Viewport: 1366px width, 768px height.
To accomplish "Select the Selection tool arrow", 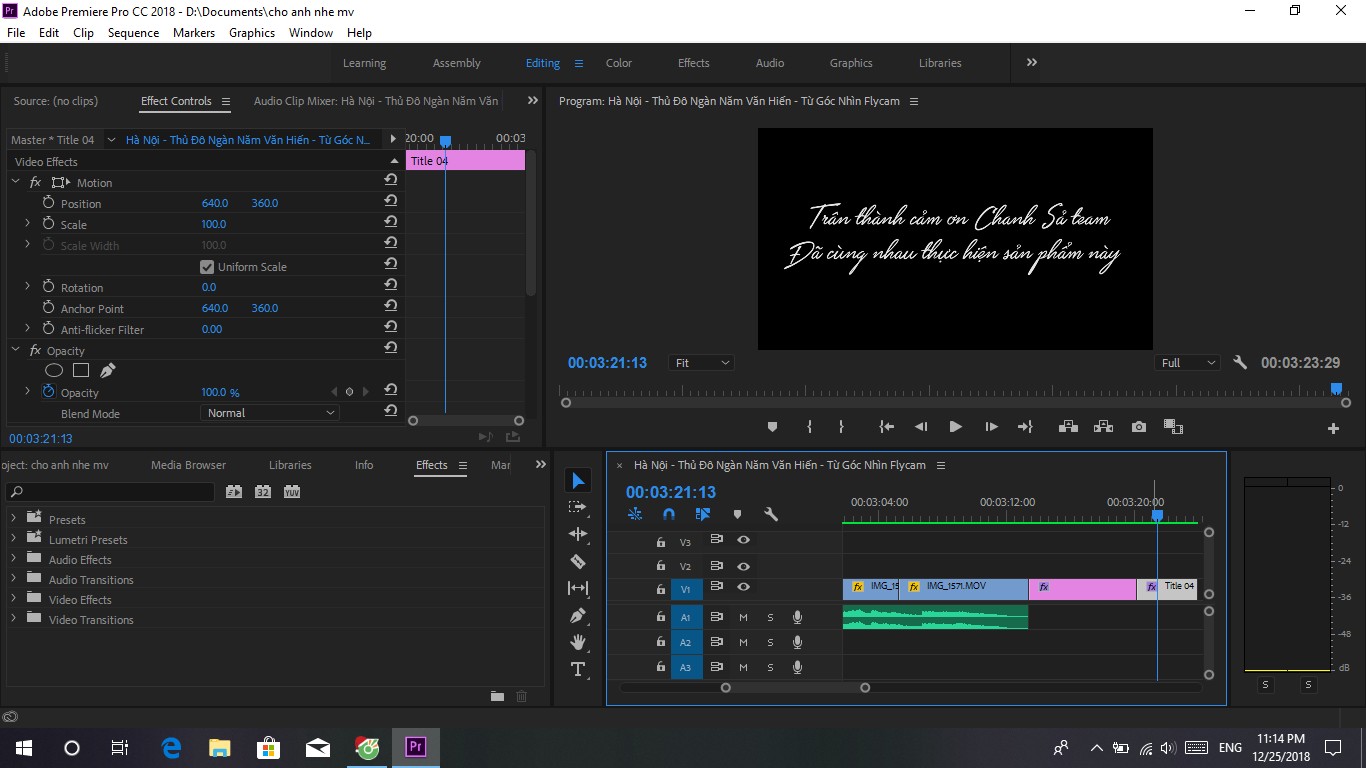I will 578,481.
